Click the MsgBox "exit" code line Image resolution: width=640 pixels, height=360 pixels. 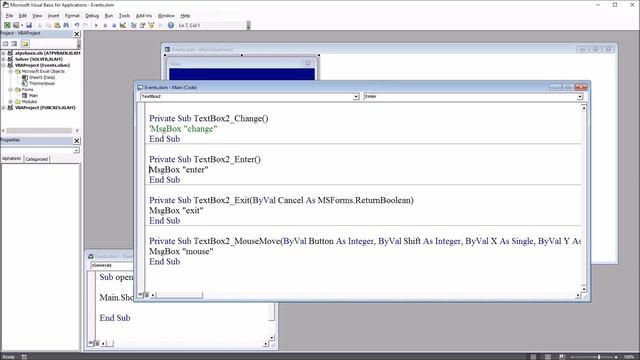point(176,211)
